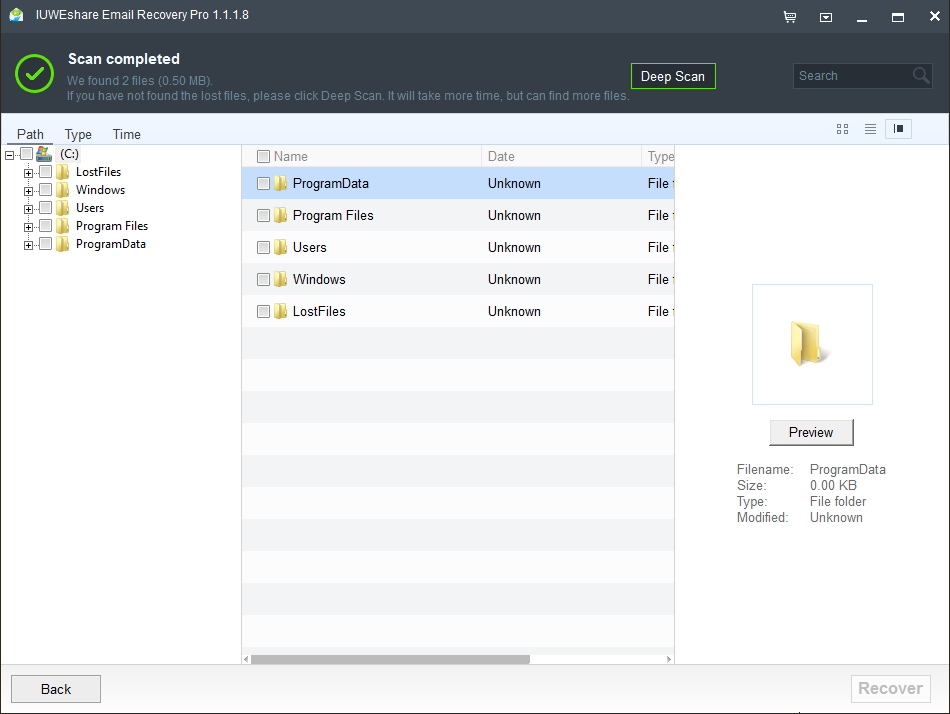Click the shopping cart purchase icon
Viewport: 950px width, 714px height.
pyautogui.click(x=790, y=17)
